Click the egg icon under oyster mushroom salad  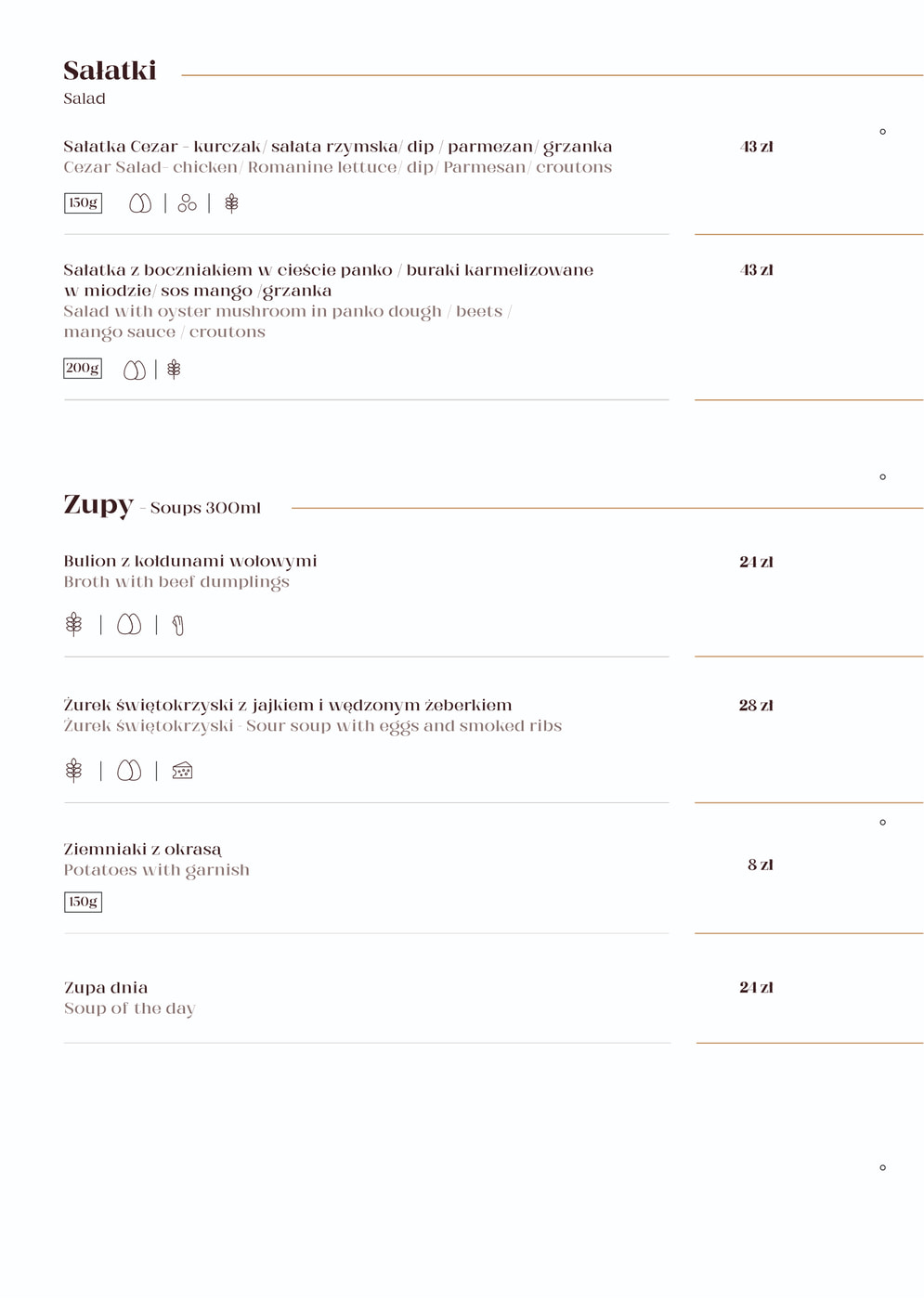click(x=135, y=370)
